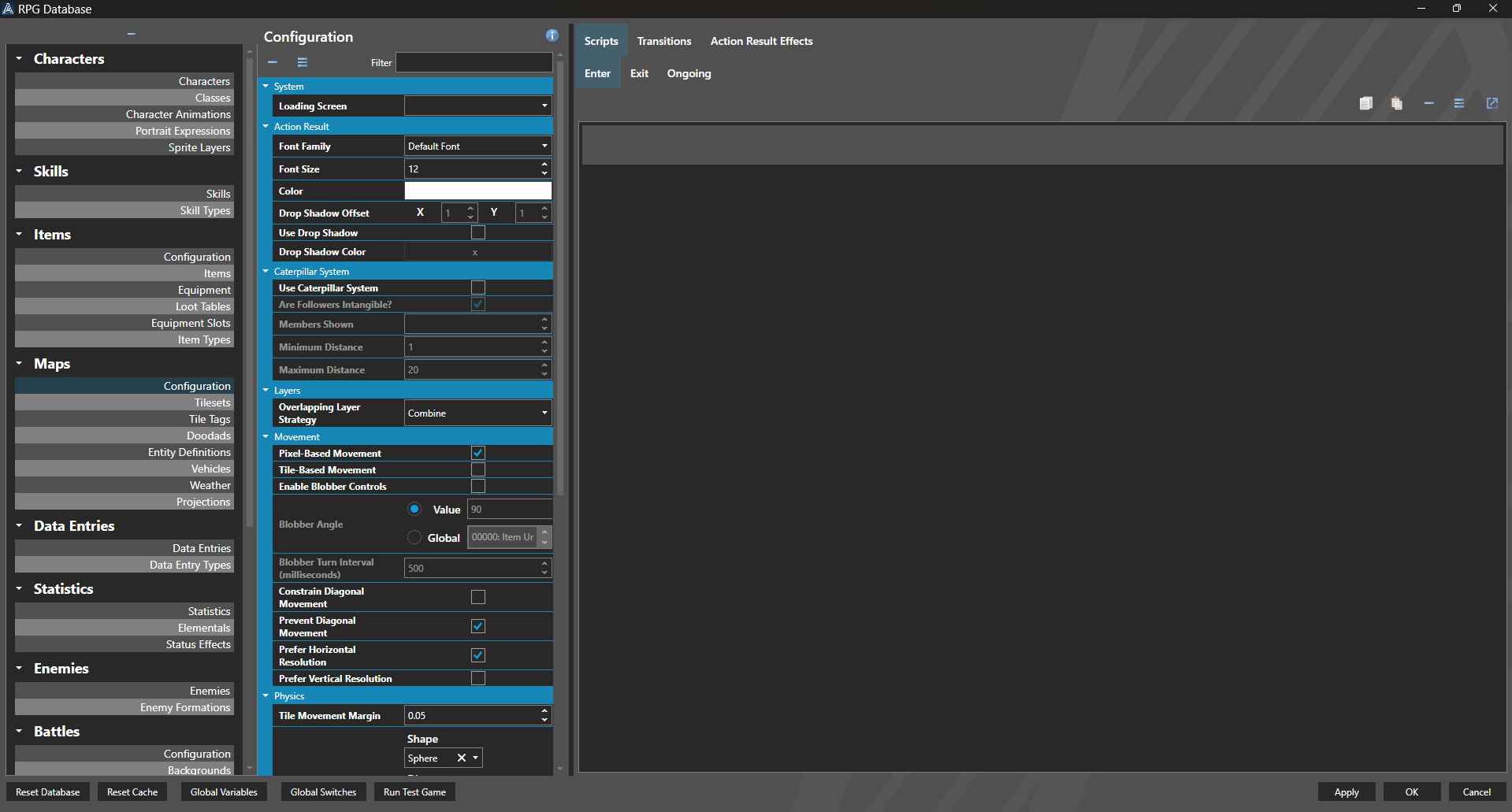Switch to the Transitions tab
Image resolution: width=1512 pixels, height=812 pixels.
tap(663, 41)
